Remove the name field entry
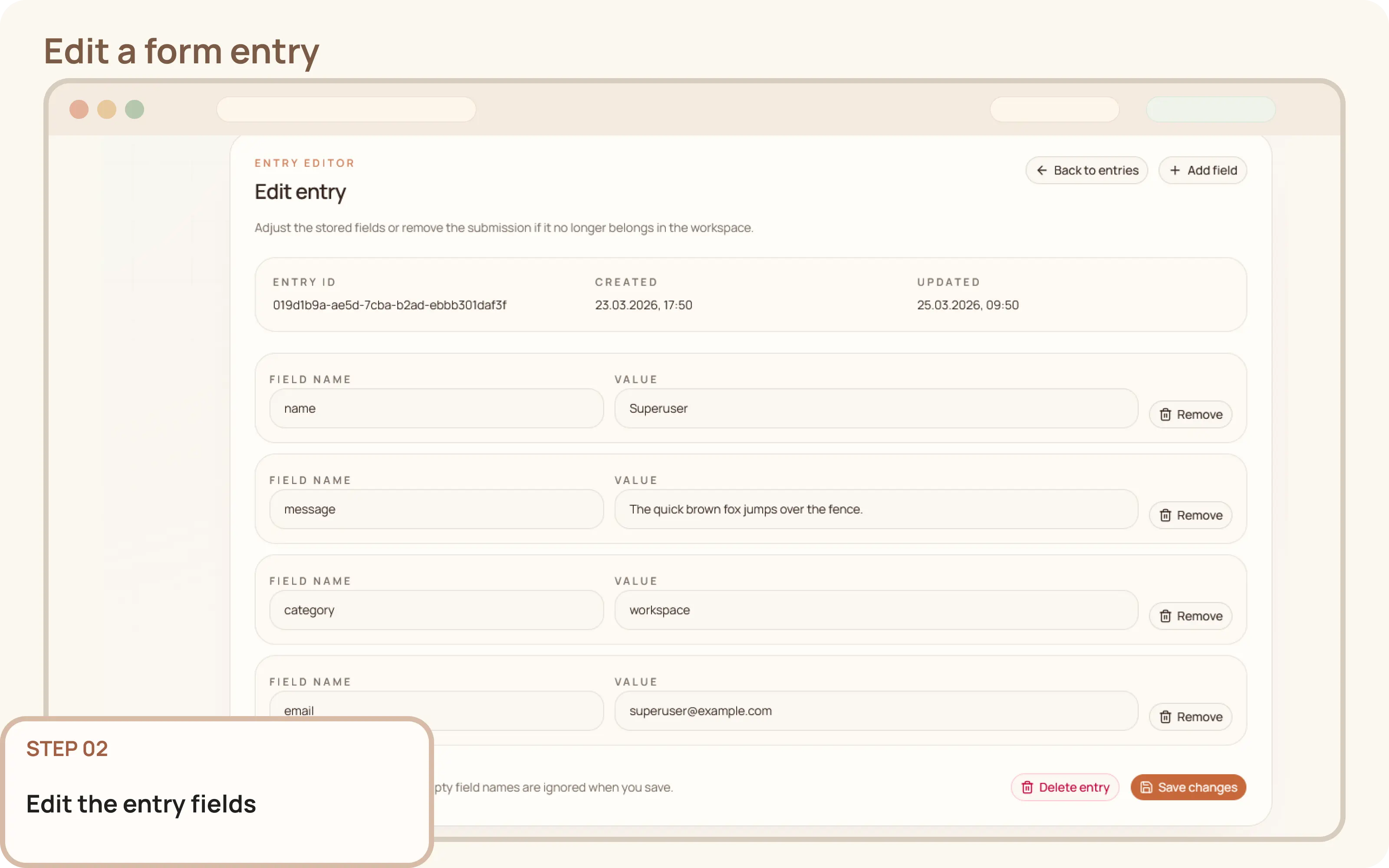The image size is (1389, 868). (1190, 414)
